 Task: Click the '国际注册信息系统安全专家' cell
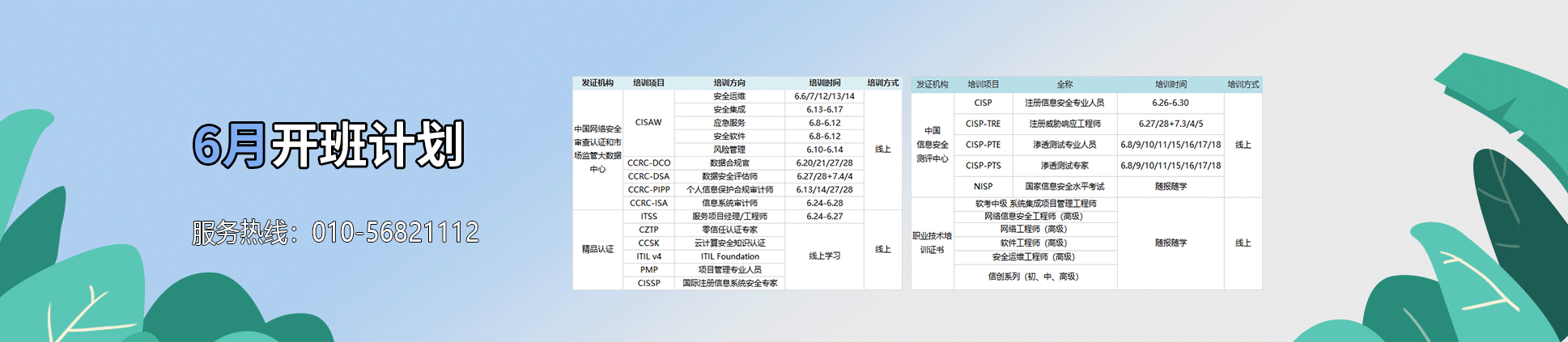[729, 283]
